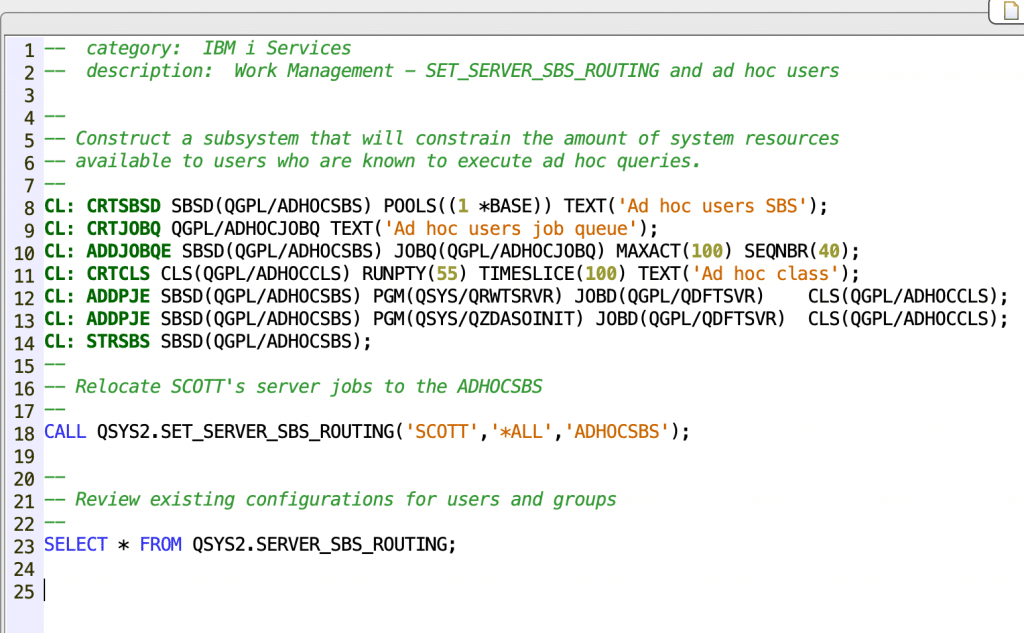Click line number 8 in the gutter

pos(30,207)
